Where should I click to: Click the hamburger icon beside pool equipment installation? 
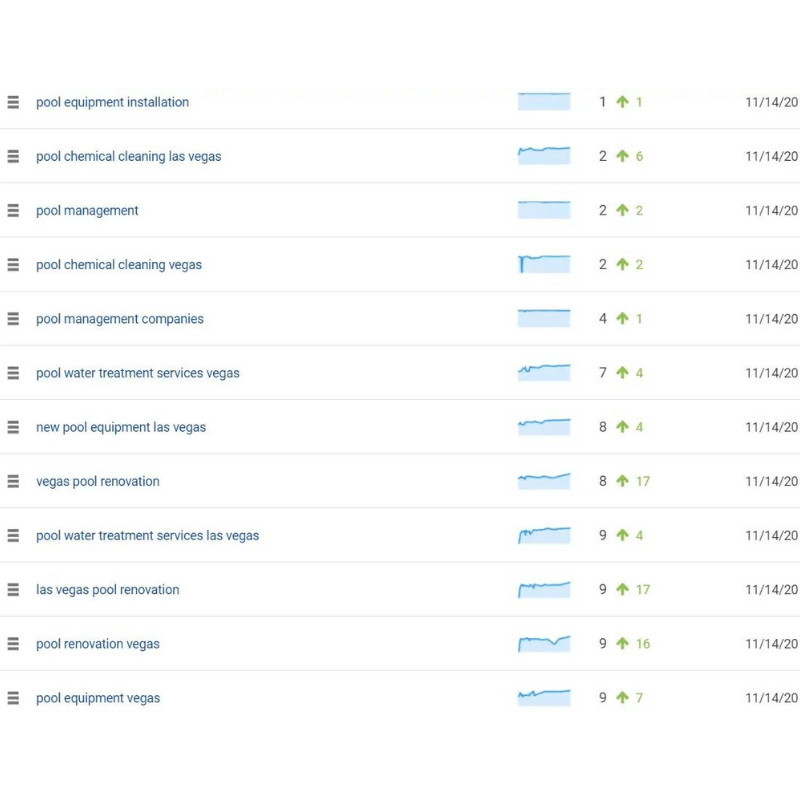tap(13, 102)
